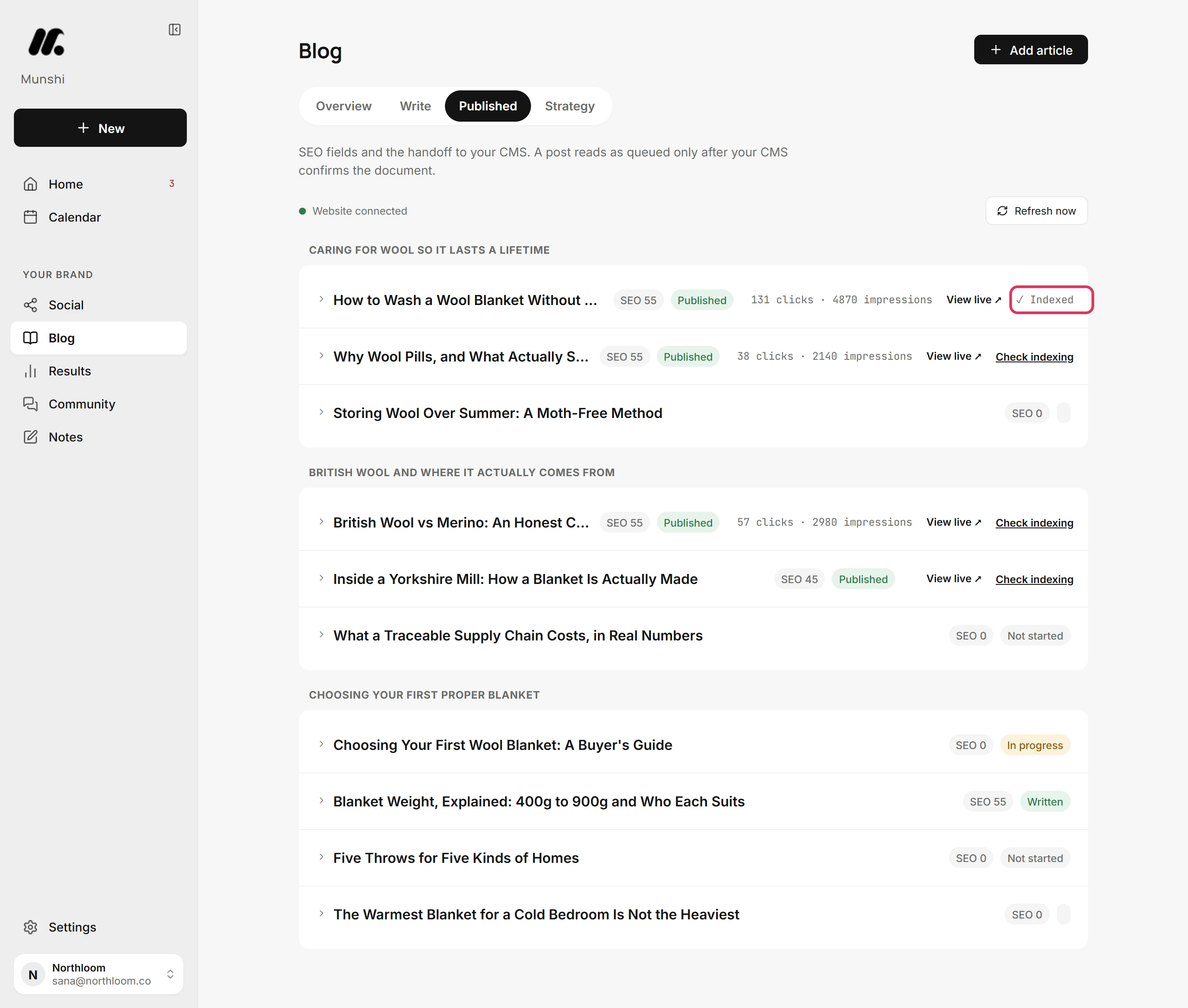Click the green Website connected dot
Viewport: 1188px width, 1008px height.
(x=302, y=212)
